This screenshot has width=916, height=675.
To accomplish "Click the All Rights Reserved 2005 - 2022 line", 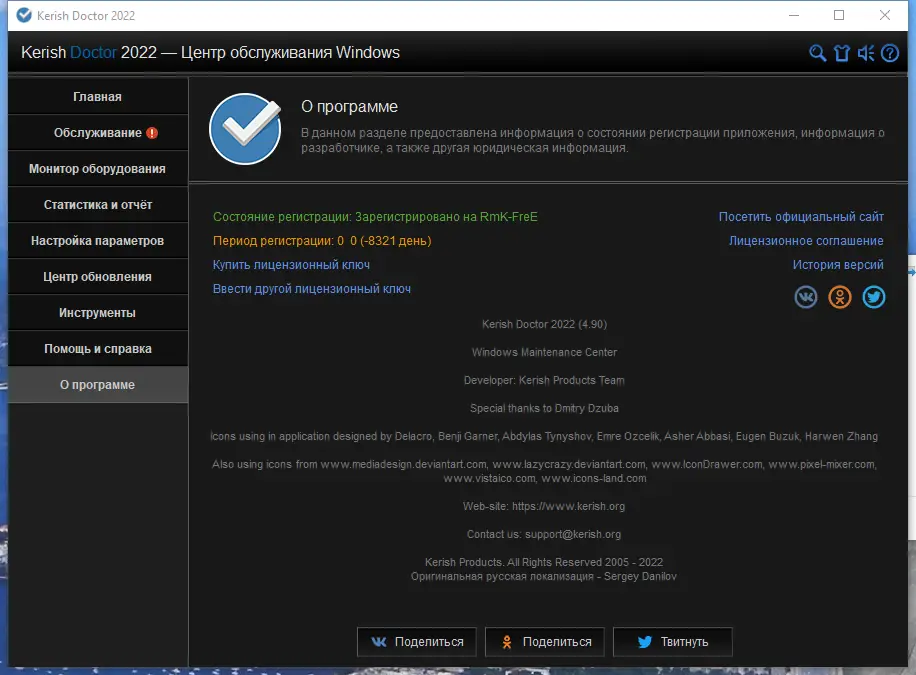I will pos(544,562).
